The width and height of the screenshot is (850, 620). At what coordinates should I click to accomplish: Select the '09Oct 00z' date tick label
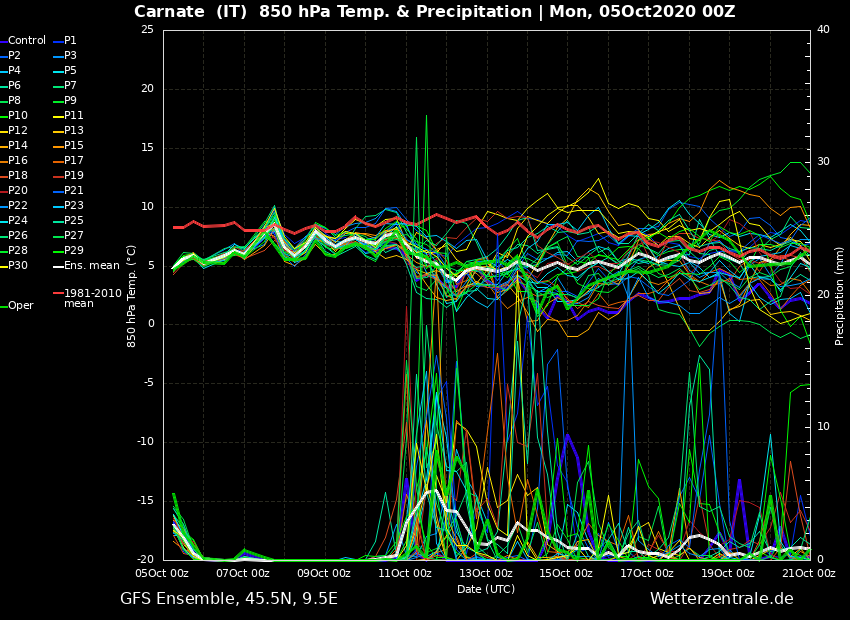[325, 573]
